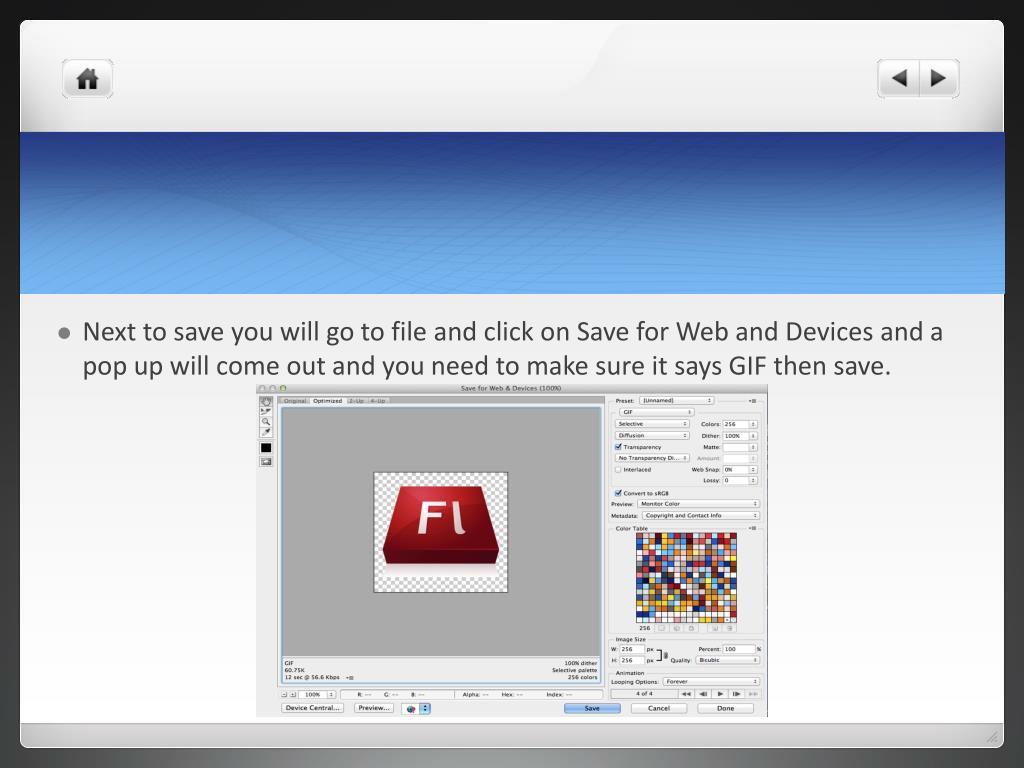Image resolution: width=1024 pixels, height=768 pixels.
Task: Click the Preview button
Action: click(374, 708)
